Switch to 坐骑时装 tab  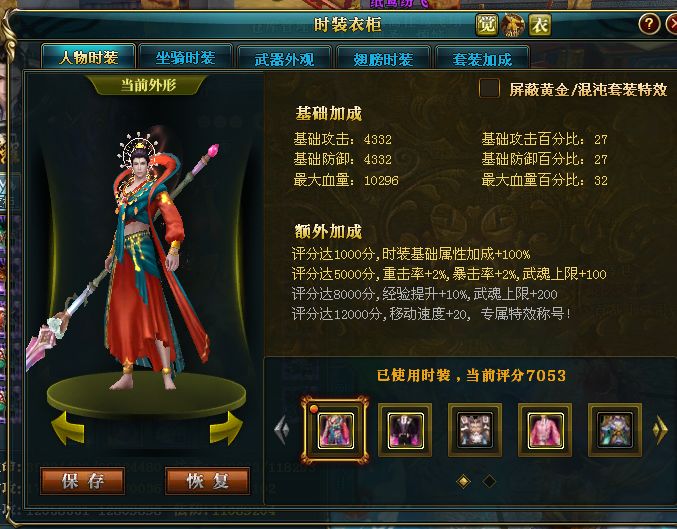(x=185, y=57)
